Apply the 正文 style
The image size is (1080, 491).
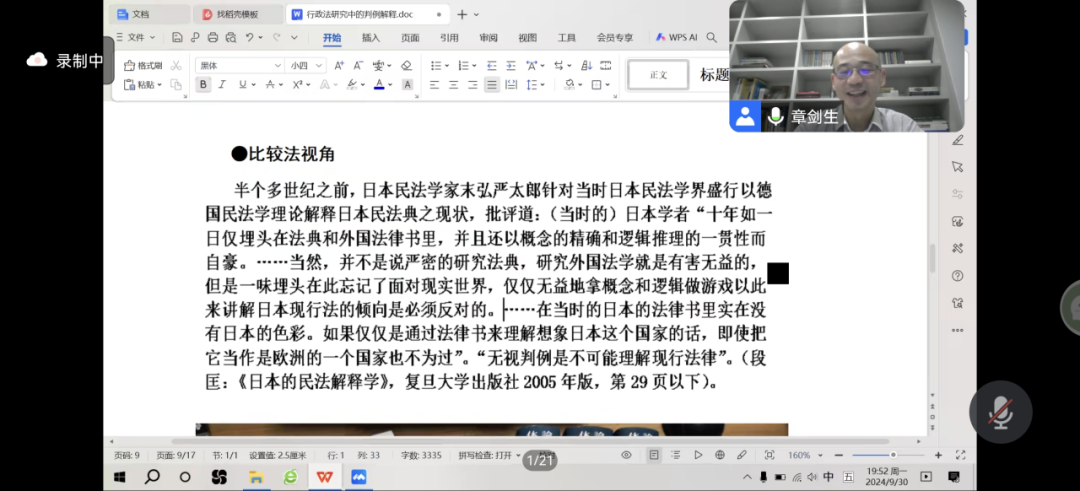coord(658,75)
